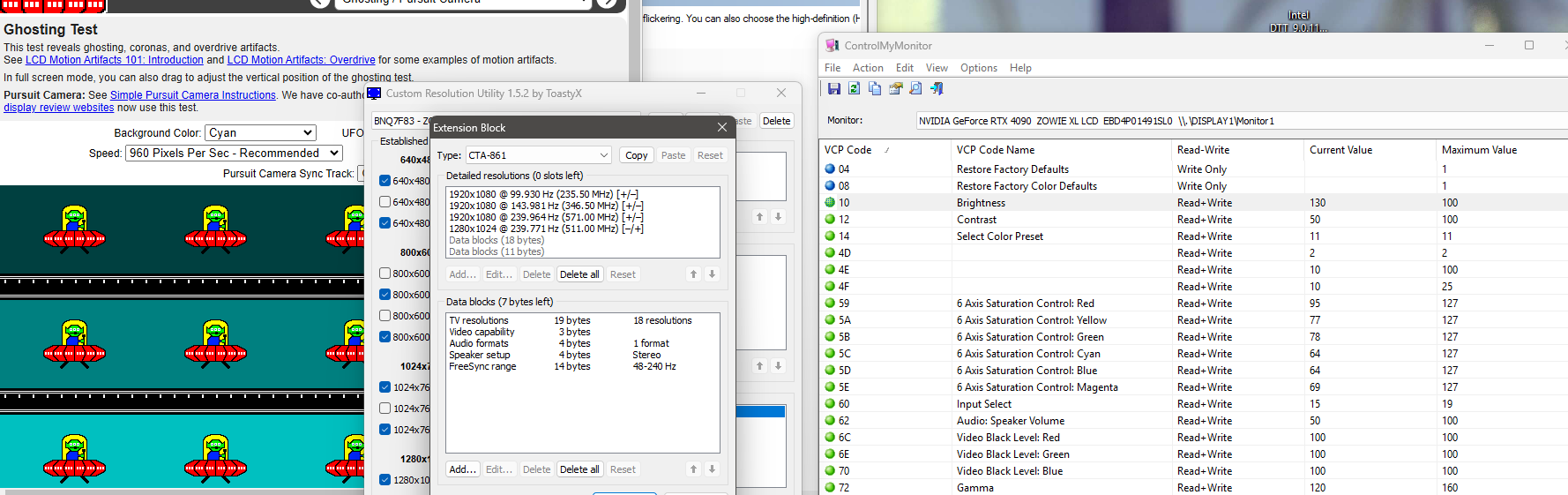
Task: Select Restore Factory Color Defaults row name
Action: coord(1027,186)
